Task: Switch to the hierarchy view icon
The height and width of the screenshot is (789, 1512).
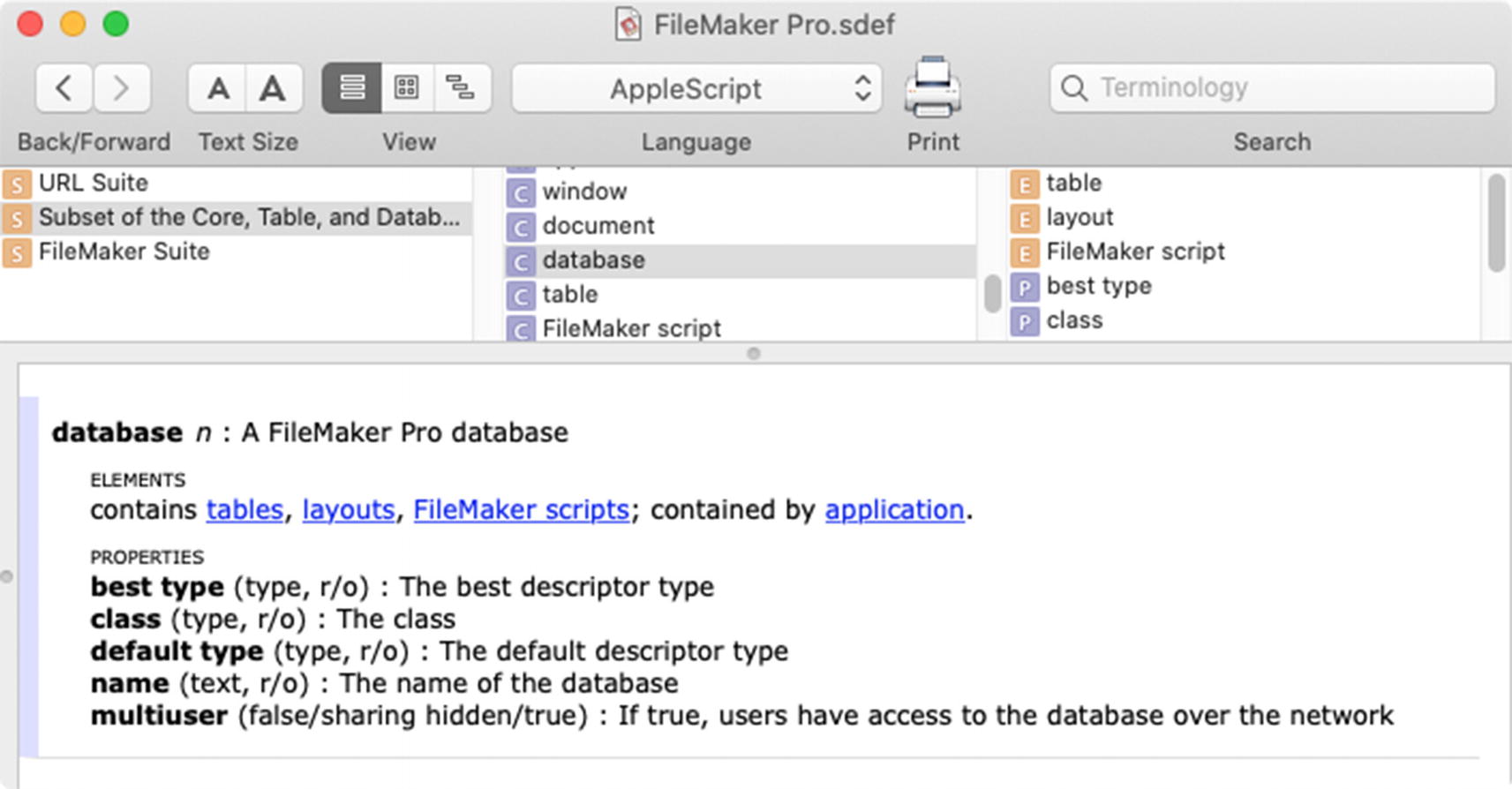Action: 461,87
